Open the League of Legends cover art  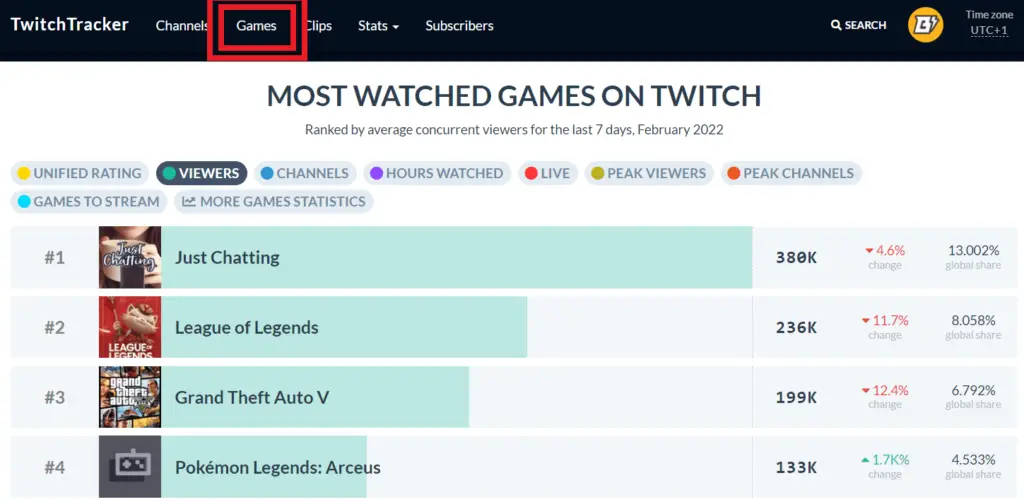pyautogui.click(x=130, y=327)
